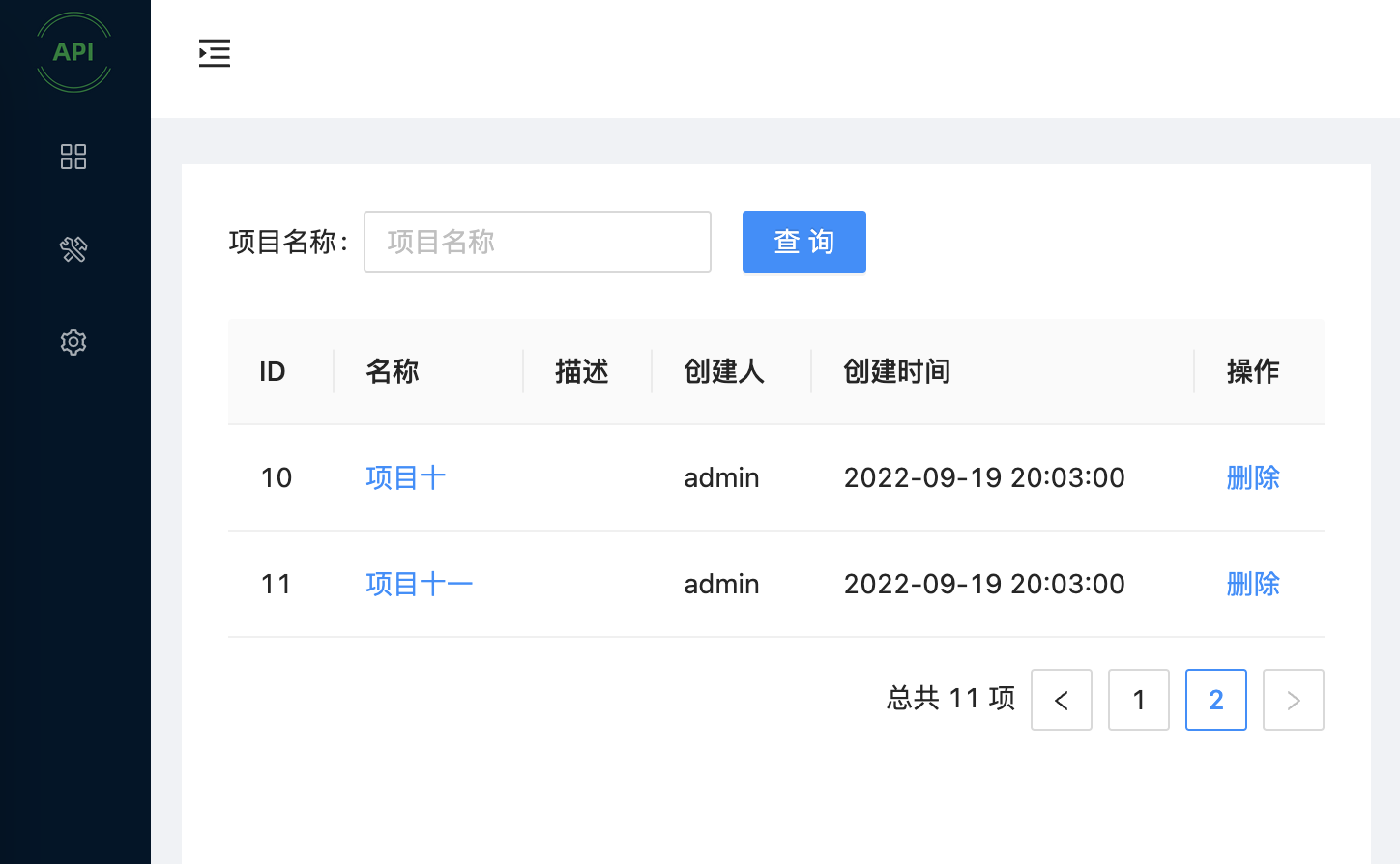Click admin in the 项目十一 row
The width and height of the screenshot is (1400, 864).
point(721,584)
